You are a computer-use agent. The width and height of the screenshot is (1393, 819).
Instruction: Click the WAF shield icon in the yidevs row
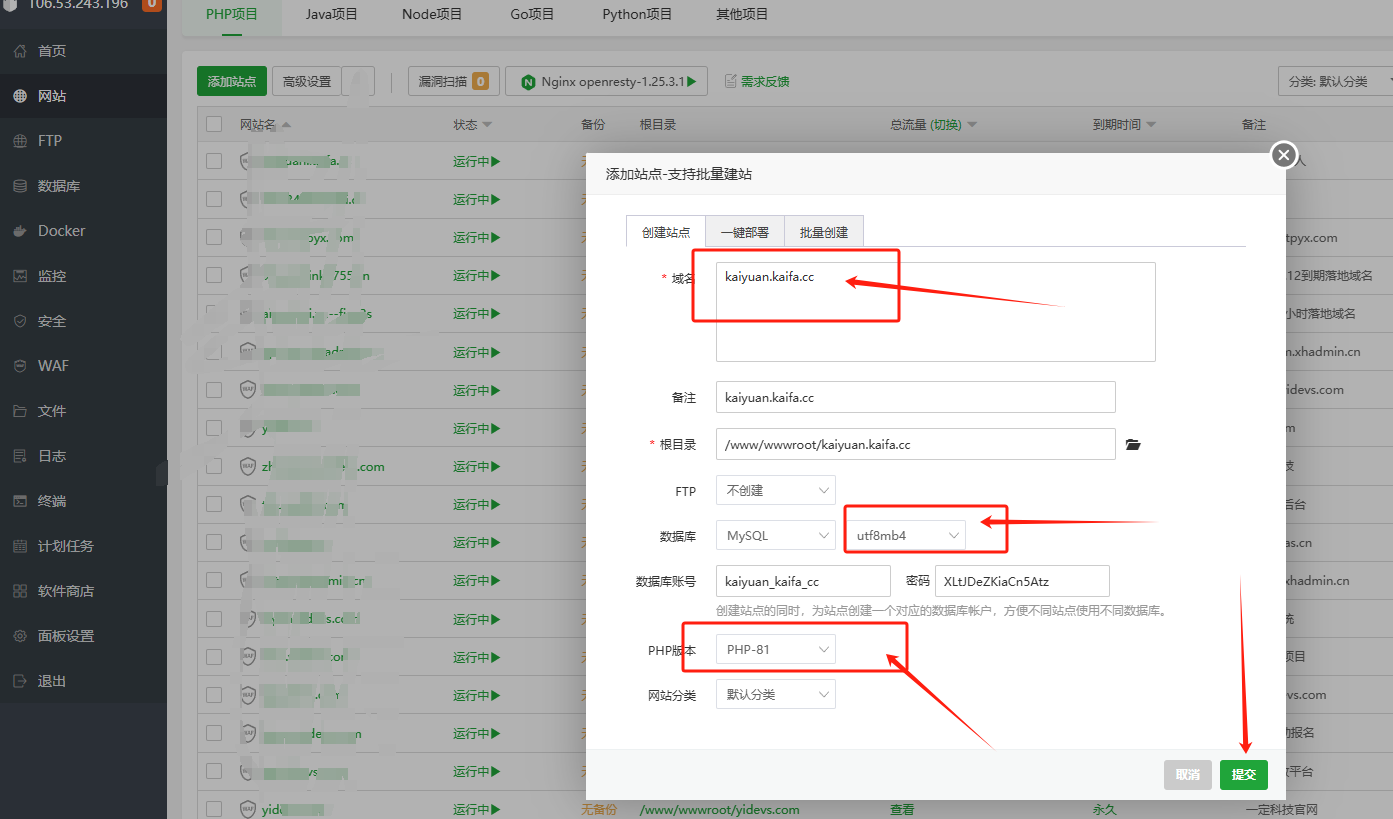[248, 809]
